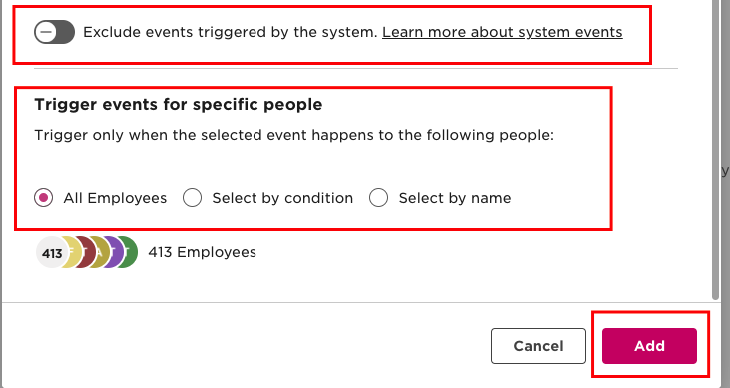Screen dimensions: 730x388
Task: Toggle the exclude system events switch
Action: tap(54, 32)
